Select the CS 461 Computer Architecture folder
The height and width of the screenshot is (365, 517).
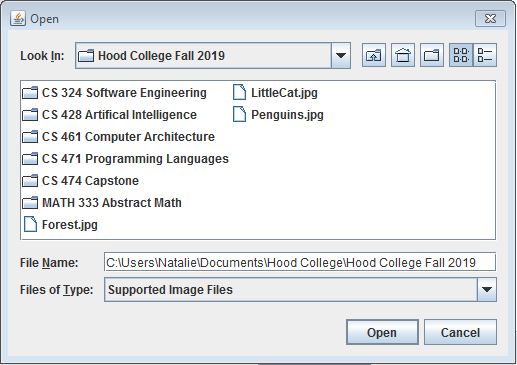[118, 137]
